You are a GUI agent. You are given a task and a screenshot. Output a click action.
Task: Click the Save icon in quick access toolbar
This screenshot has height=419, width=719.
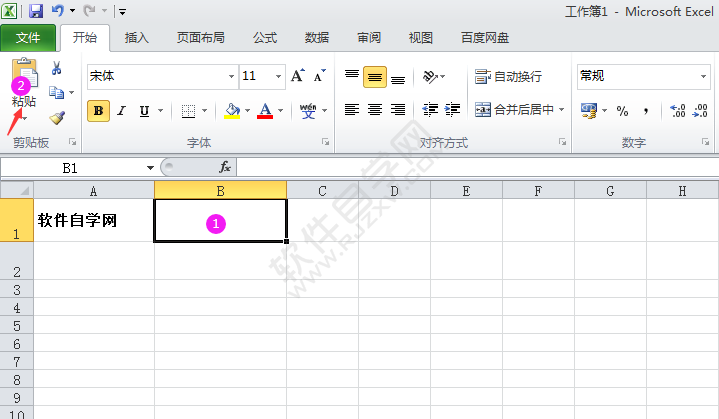click(x=36, y=11)
